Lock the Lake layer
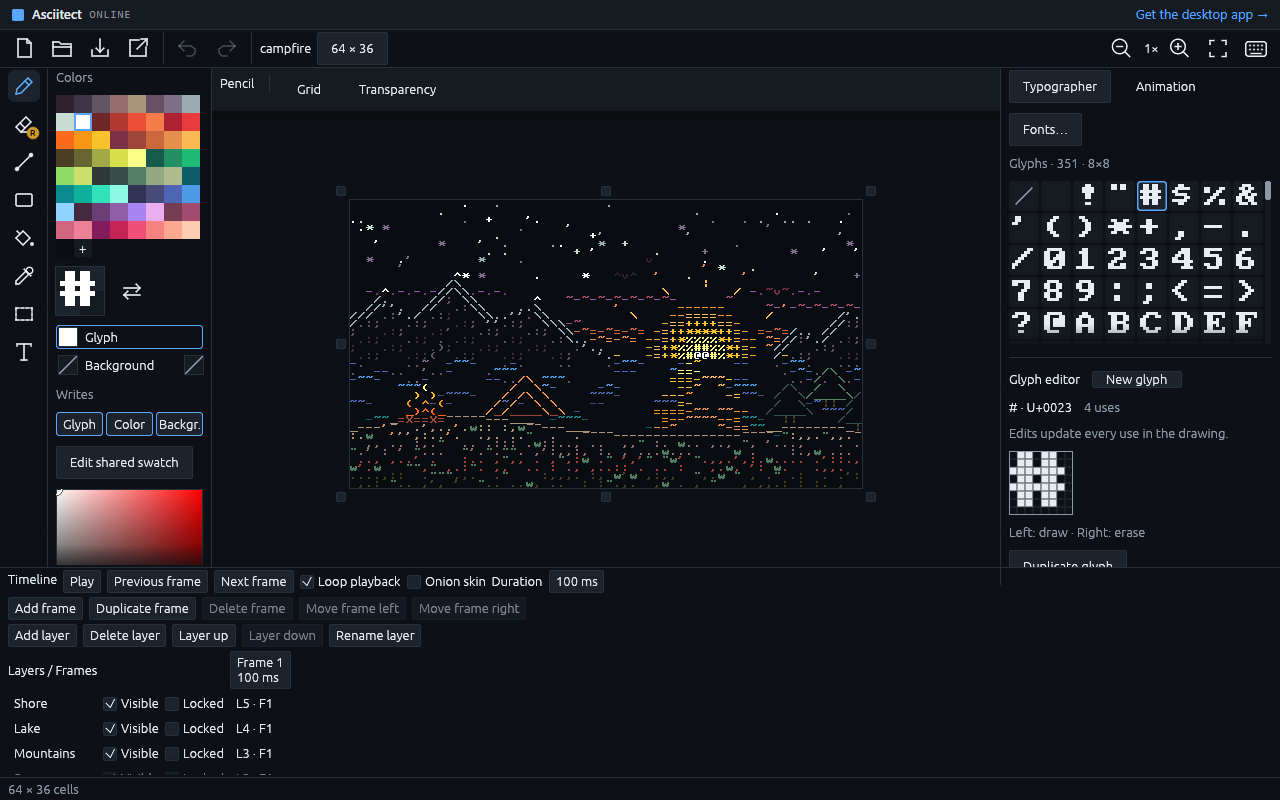 (172, 729)
